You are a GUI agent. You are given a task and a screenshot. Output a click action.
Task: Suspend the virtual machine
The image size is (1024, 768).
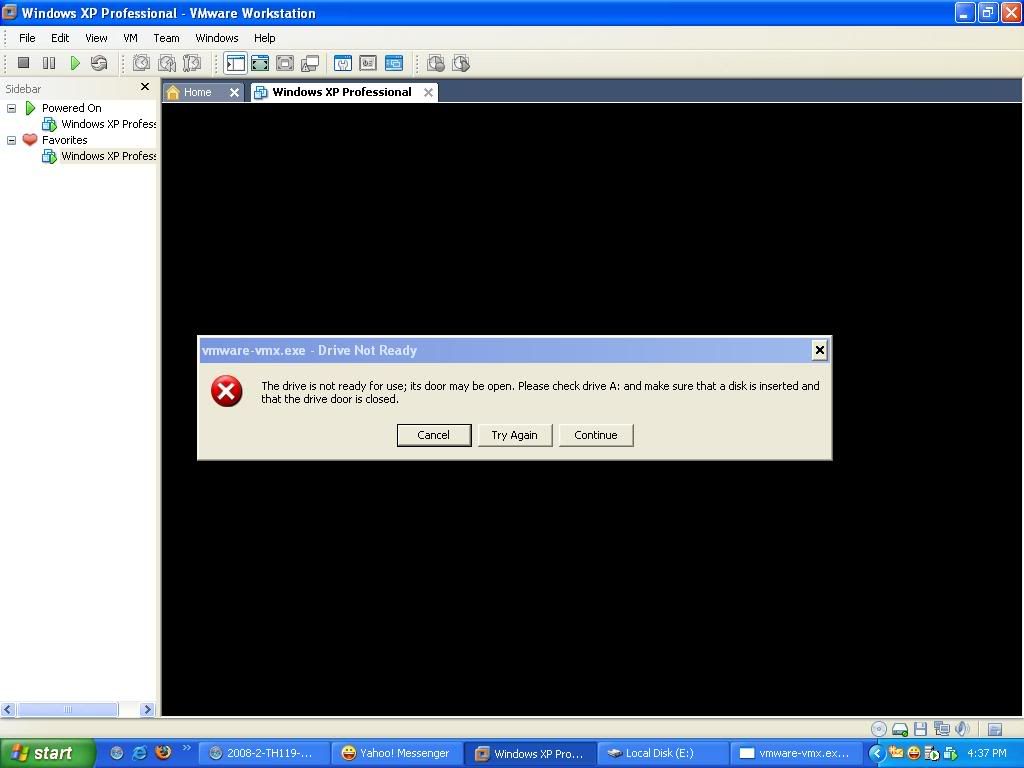[49, 63]
